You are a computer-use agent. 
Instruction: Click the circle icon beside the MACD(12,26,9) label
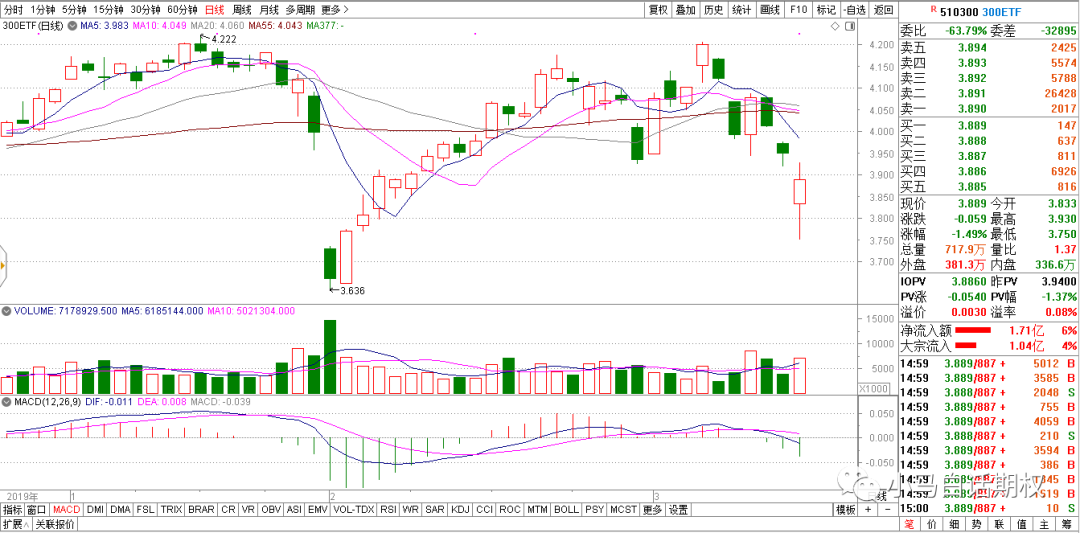click(x=6, y=401)
